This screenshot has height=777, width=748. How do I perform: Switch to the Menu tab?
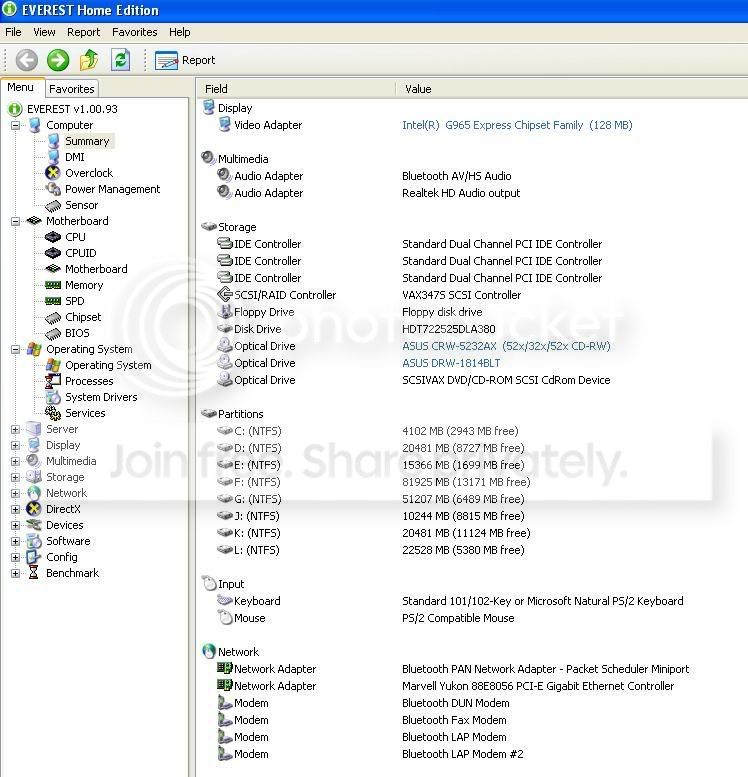pyautogui.click(x=20, y=87)
